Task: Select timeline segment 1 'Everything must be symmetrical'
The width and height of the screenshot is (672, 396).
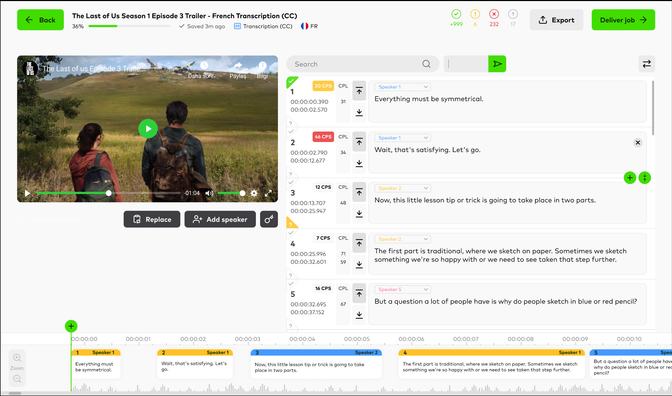Action: pyautogui.click(x=96, y=364)
